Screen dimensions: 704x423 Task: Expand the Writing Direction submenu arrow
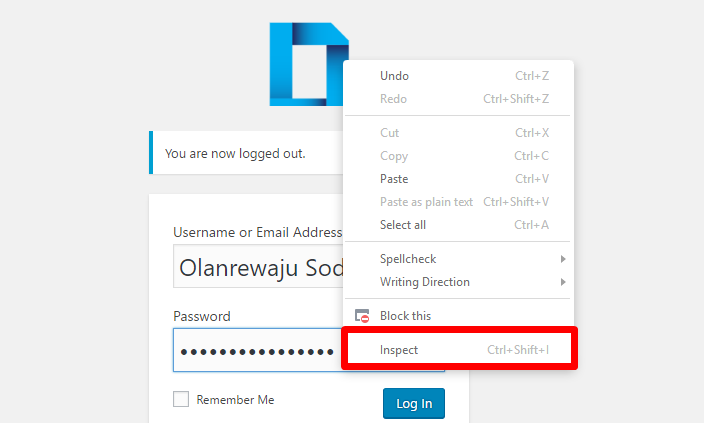563,282
